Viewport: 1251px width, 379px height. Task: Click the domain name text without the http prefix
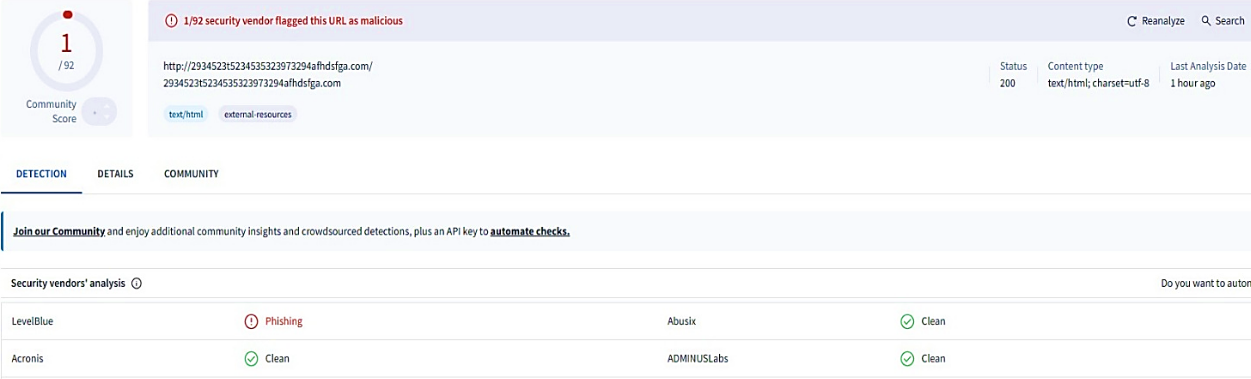252,83
